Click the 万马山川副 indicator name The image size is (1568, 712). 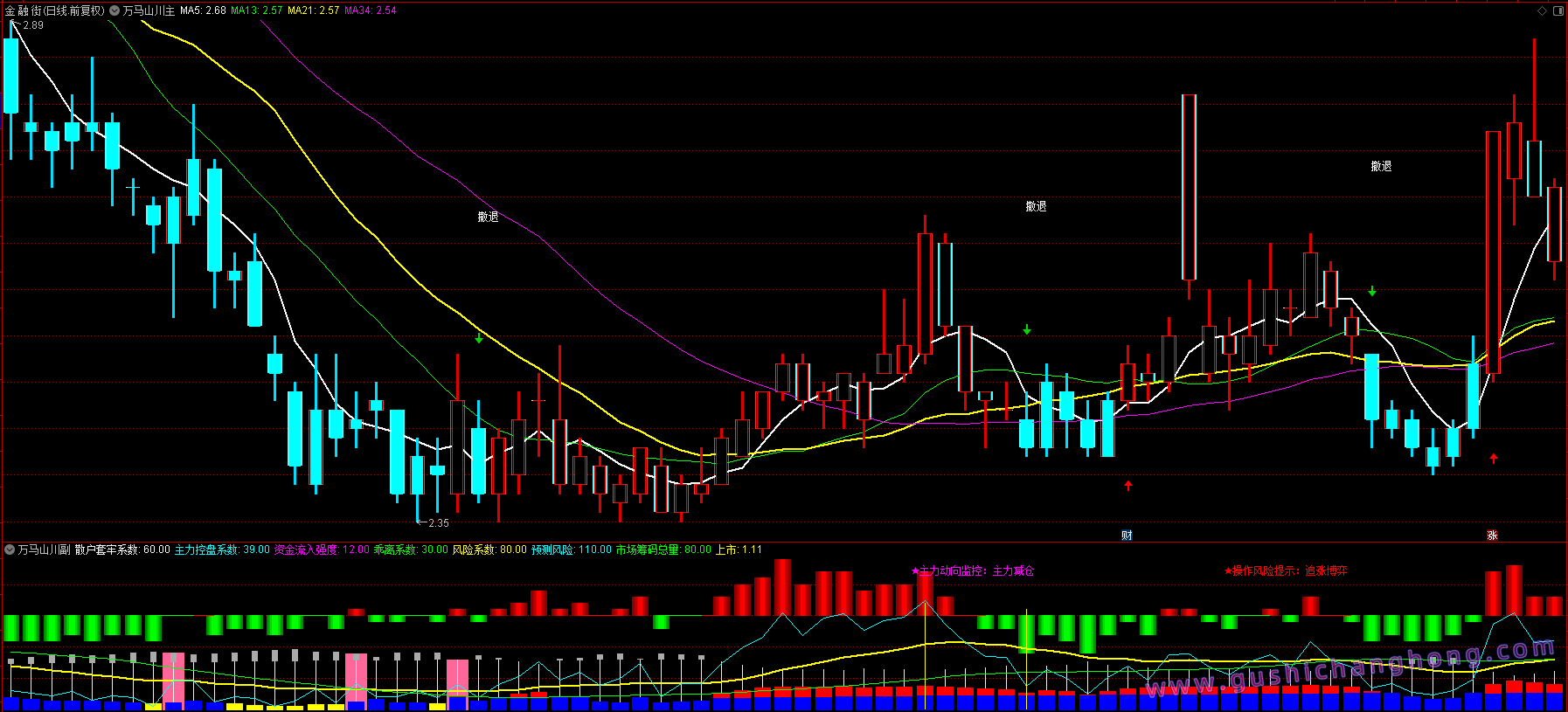pos(44,550)
